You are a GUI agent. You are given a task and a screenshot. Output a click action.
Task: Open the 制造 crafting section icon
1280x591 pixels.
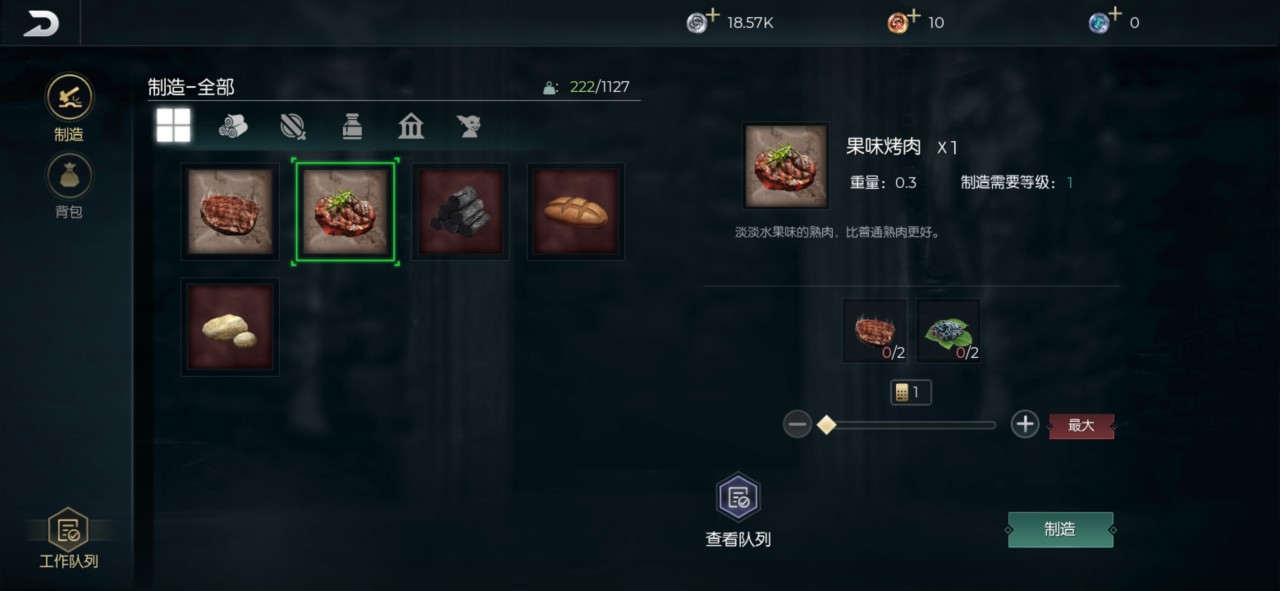click(x=69, y=98)
